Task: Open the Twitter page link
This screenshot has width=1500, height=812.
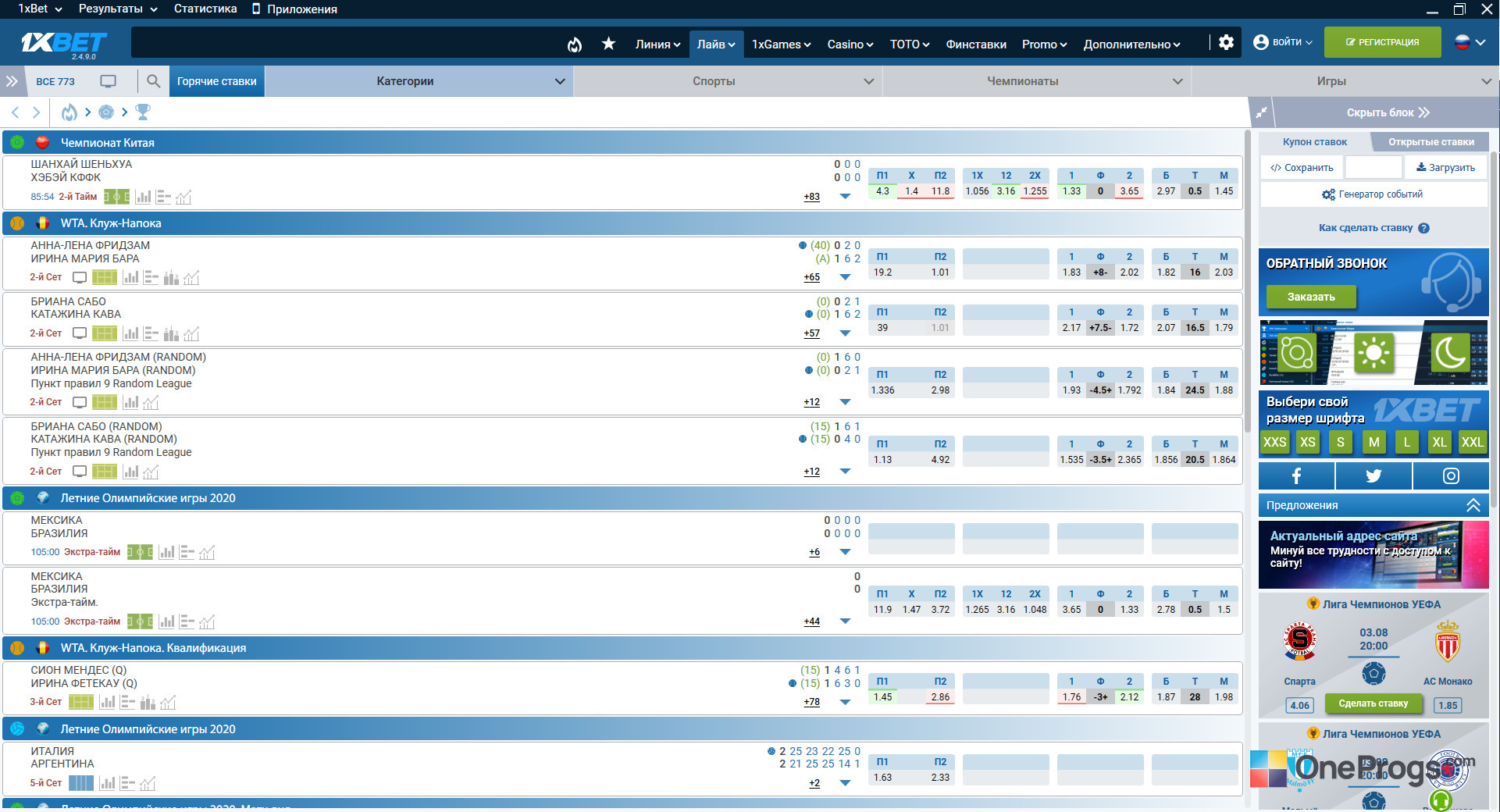Action: [x=1374, y=475]
